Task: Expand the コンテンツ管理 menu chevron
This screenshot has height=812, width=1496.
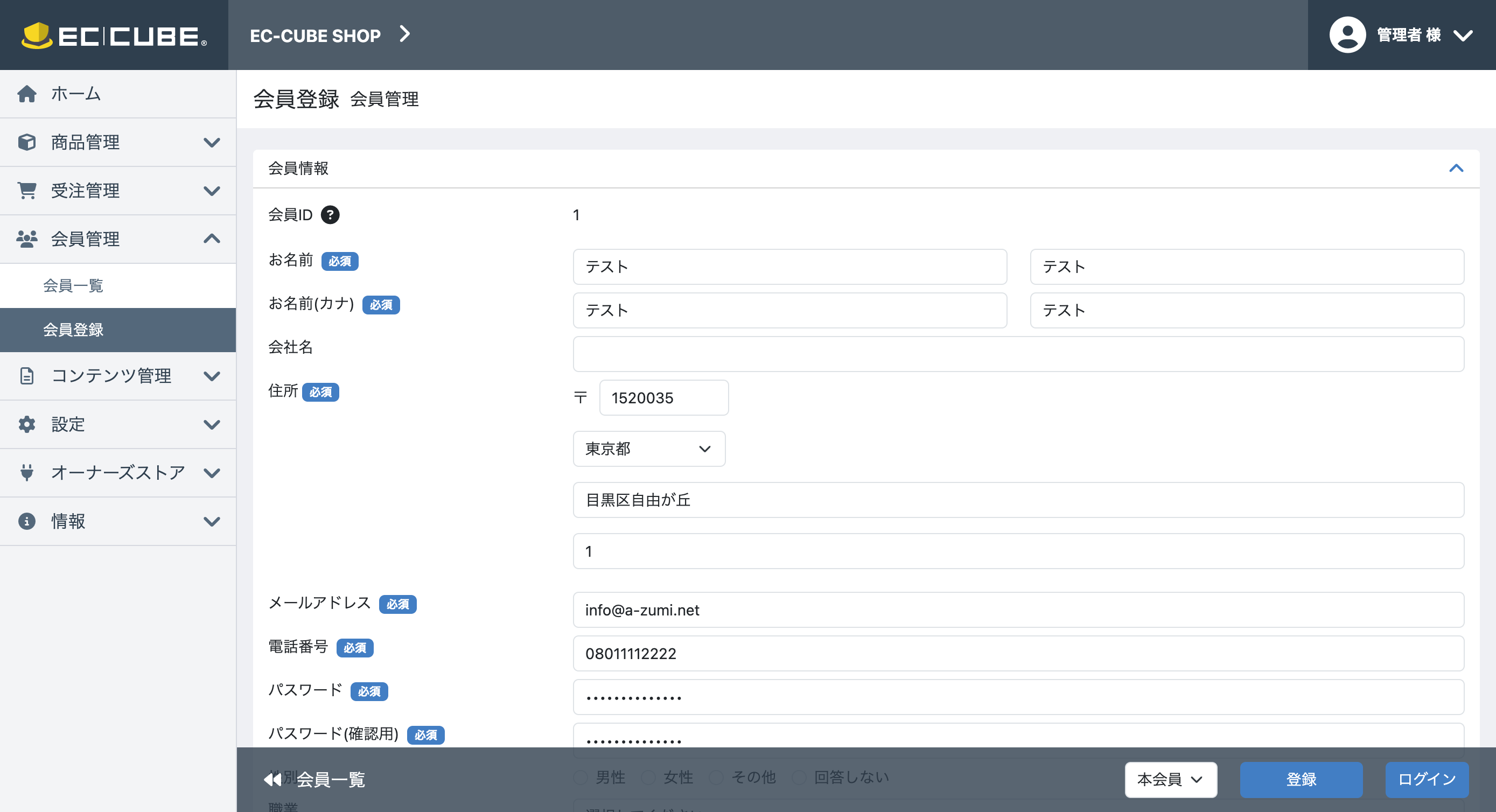Action: 212,376
